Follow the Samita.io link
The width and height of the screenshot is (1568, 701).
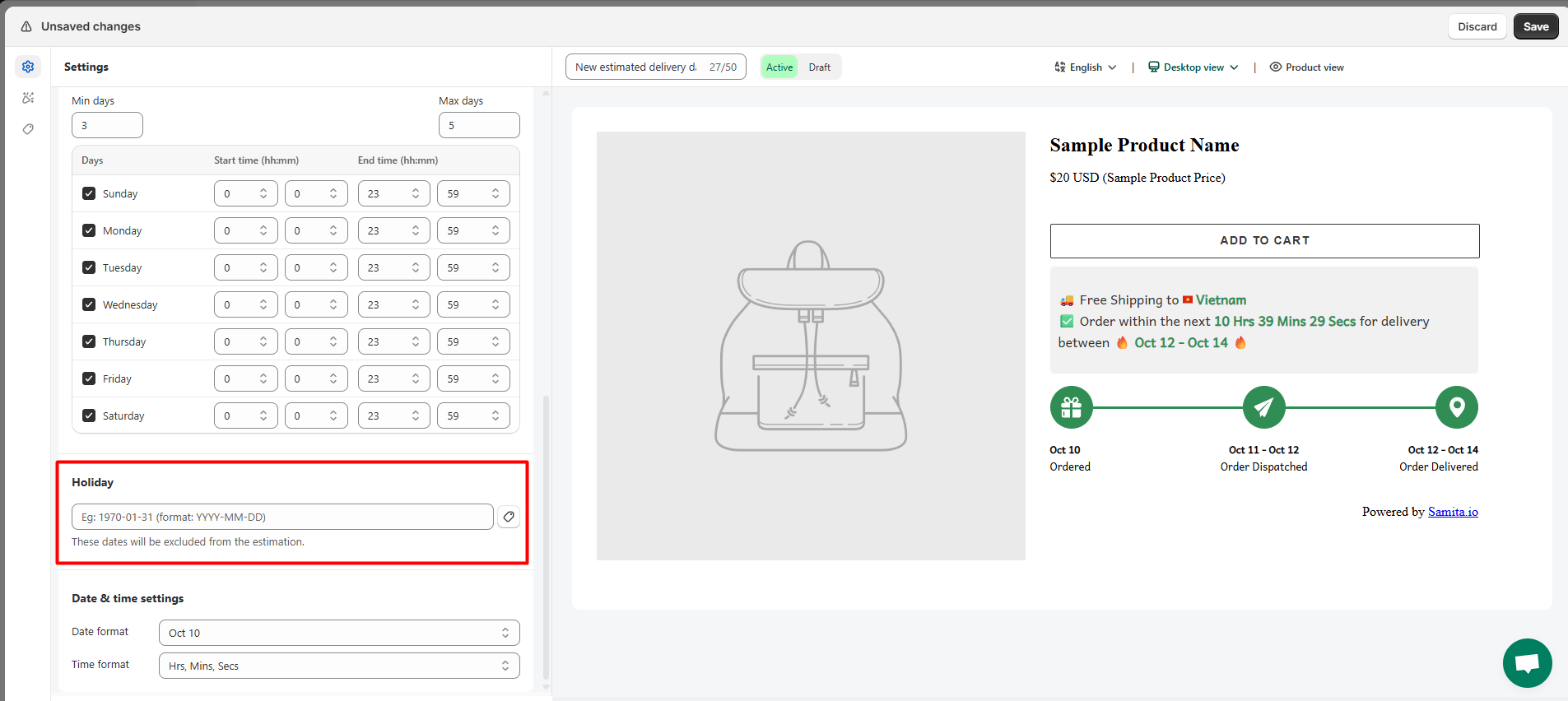[1452, 512]
